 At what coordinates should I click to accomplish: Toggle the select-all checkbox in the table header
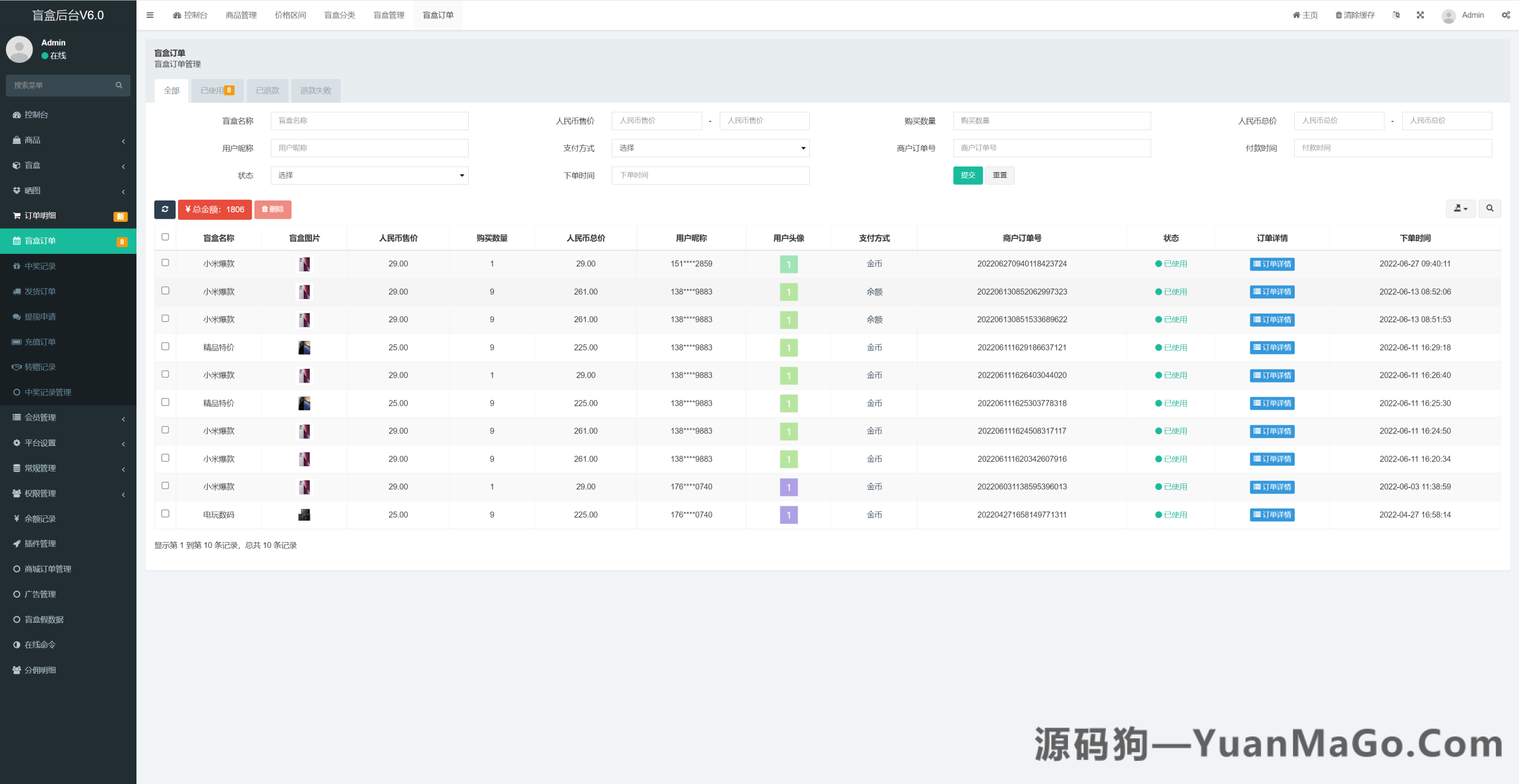(x=166, y=237)
